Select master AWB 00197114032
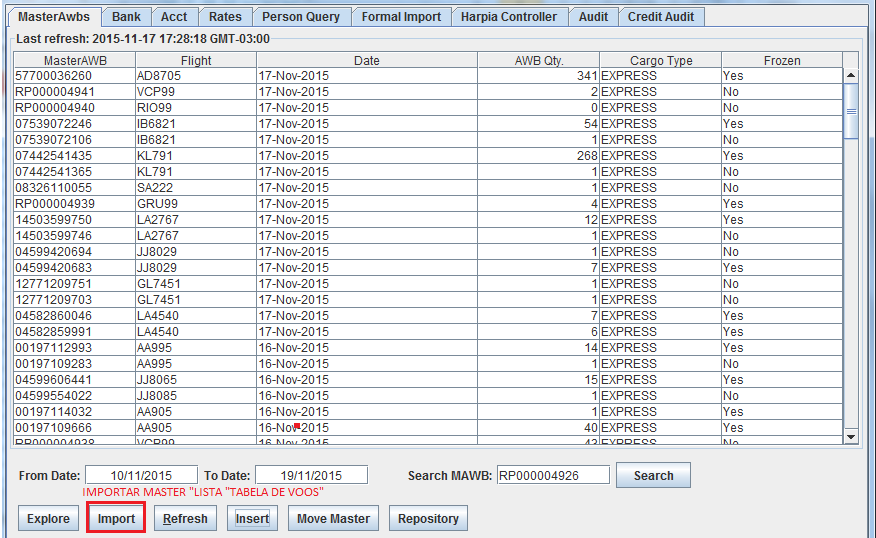Viewport: 876px width, 538px height. [x=74, y=412]
